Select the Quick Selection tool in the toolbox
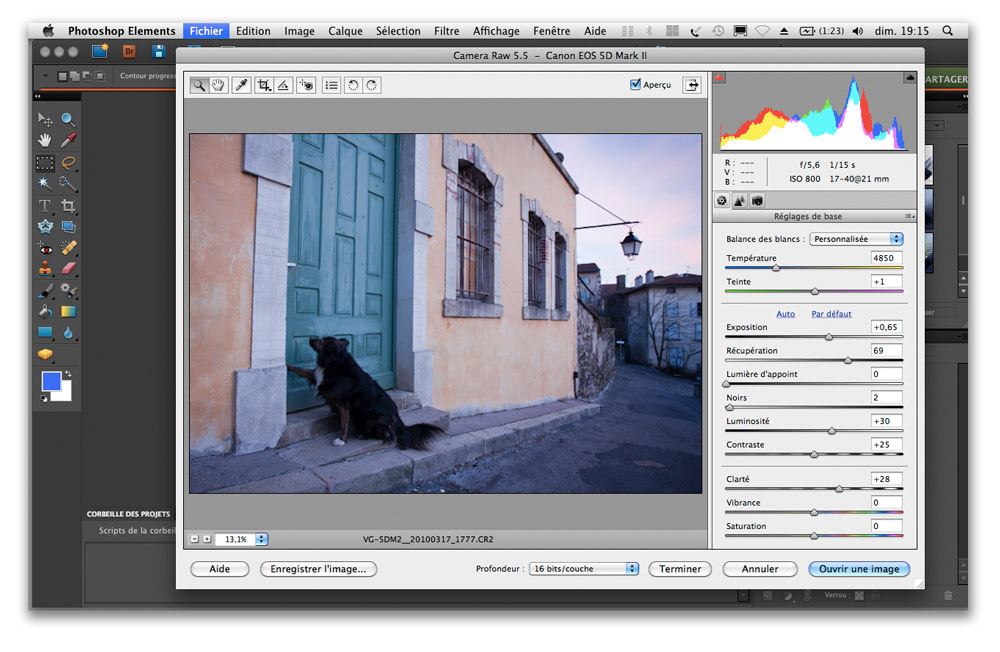 click(68, 184)
